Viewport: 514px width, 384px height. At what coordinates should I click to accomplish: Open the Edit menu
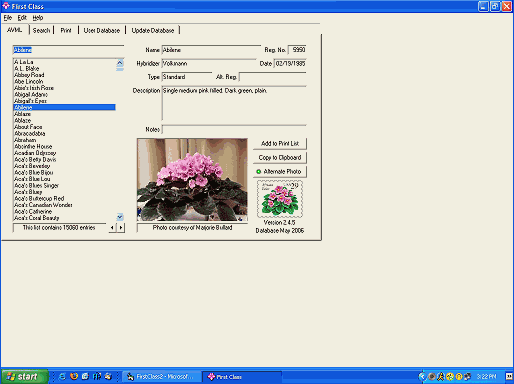pyautogui.click(x=22, y=18)
